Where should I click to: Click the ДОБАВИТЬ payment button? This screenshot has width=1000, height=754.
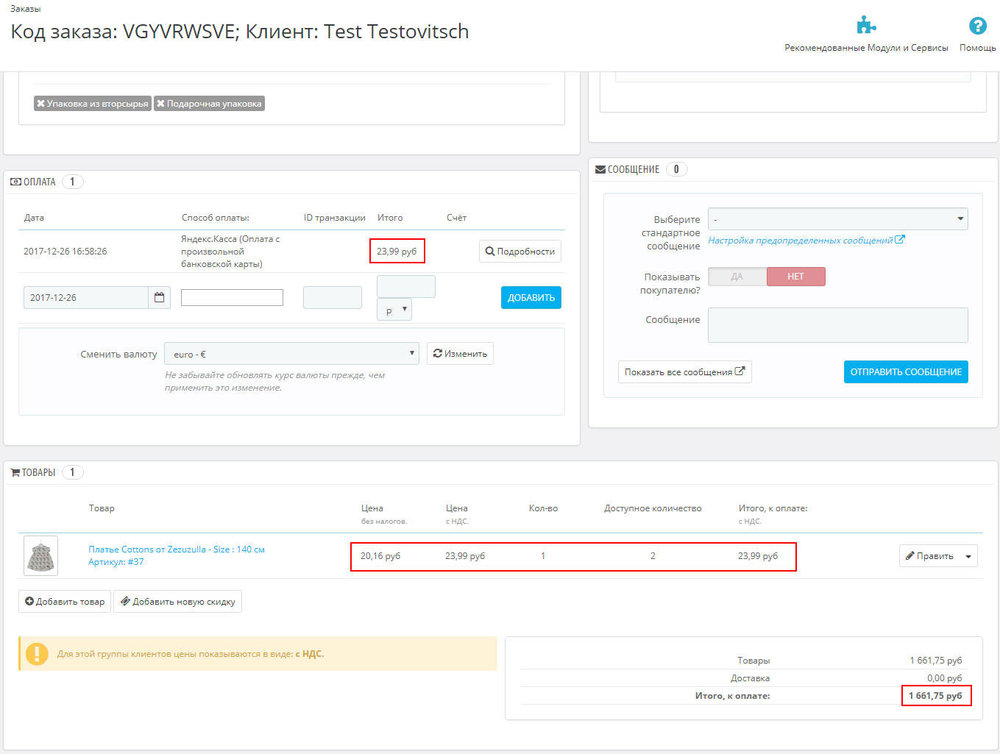(531, 297)
